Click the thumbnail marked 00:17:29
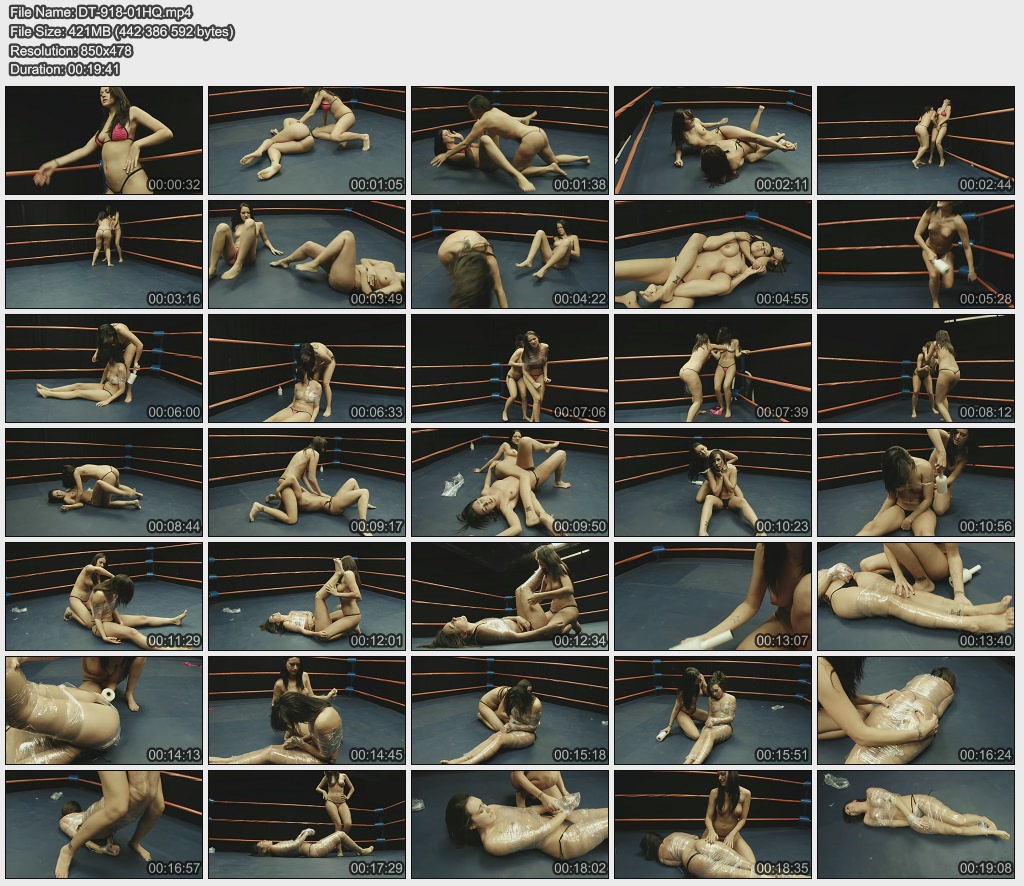 pos(307,824)
